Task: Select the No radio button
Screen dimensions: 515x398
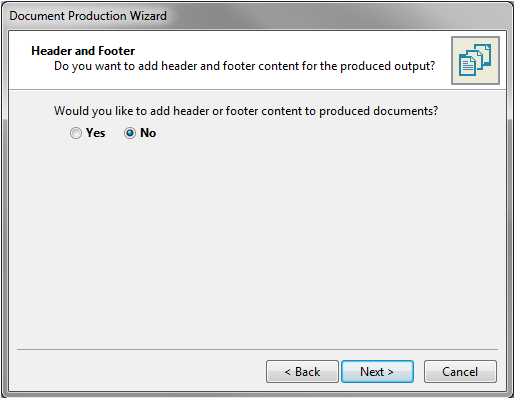Action: (x=130, y=133)
